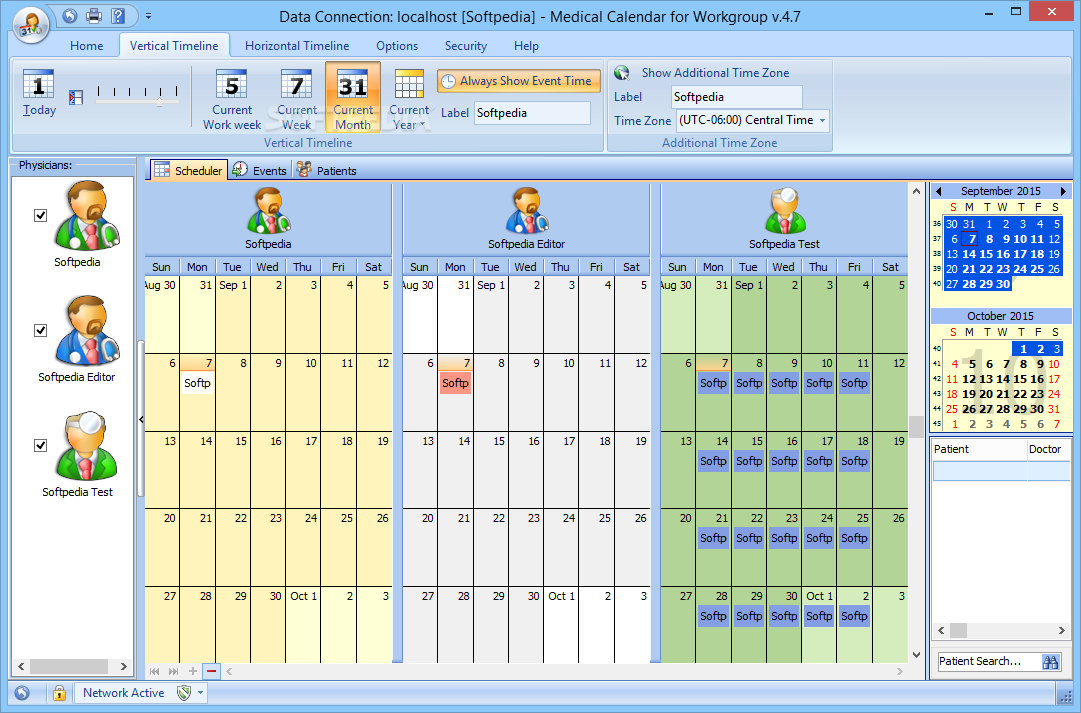Image resolution: width=1081 pixels, height=713 pixels.
Task: Select Softpedia Editor avatar in sidebar
Action: [x=88, y=331]
